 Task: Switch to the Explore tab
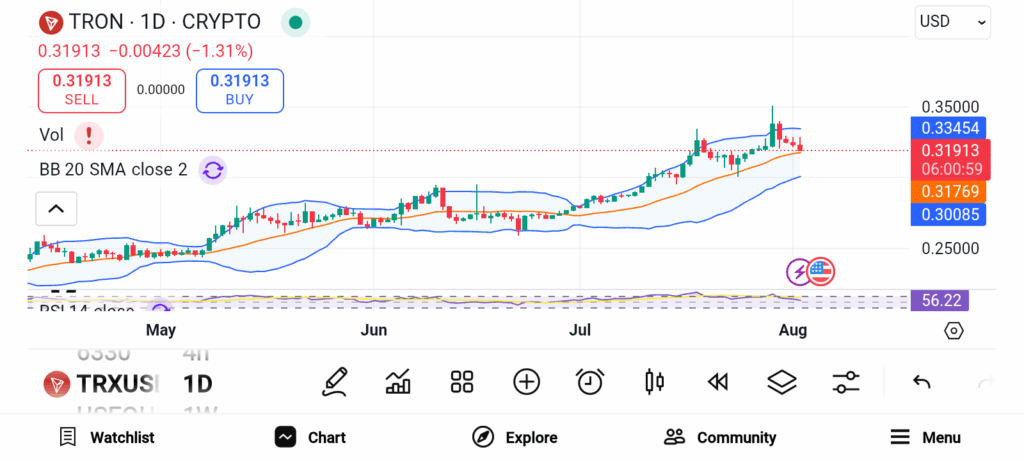tap(515, 437)
